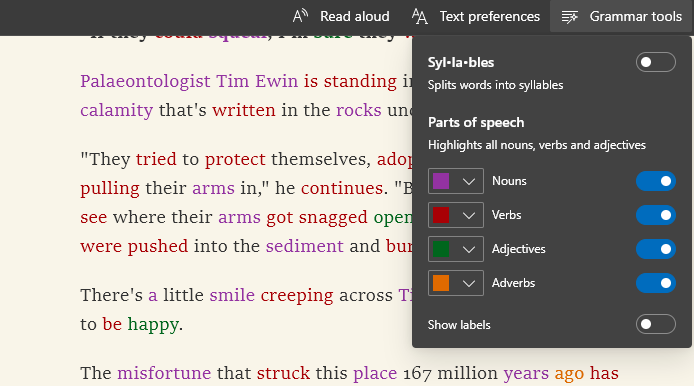Disable the Verbs highlighting toggle
The width and height of the screenshot is (694, 386).
click(655, 215)
